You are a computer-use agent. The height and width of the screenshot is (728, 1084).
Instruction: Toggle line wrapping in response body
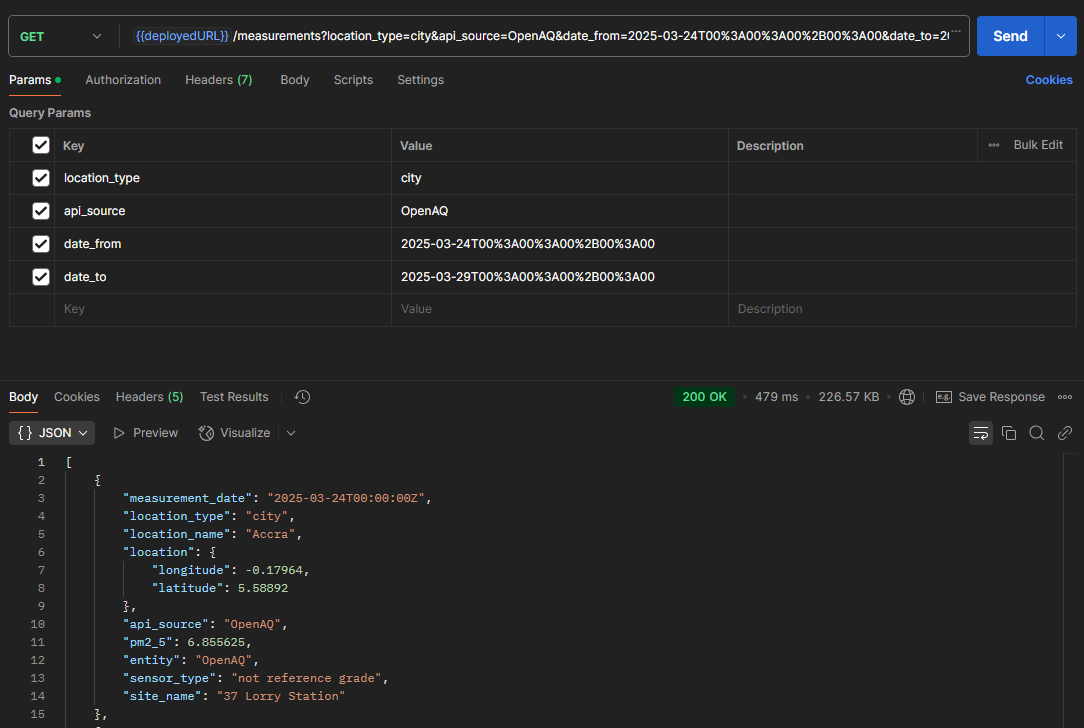[981, 432]
